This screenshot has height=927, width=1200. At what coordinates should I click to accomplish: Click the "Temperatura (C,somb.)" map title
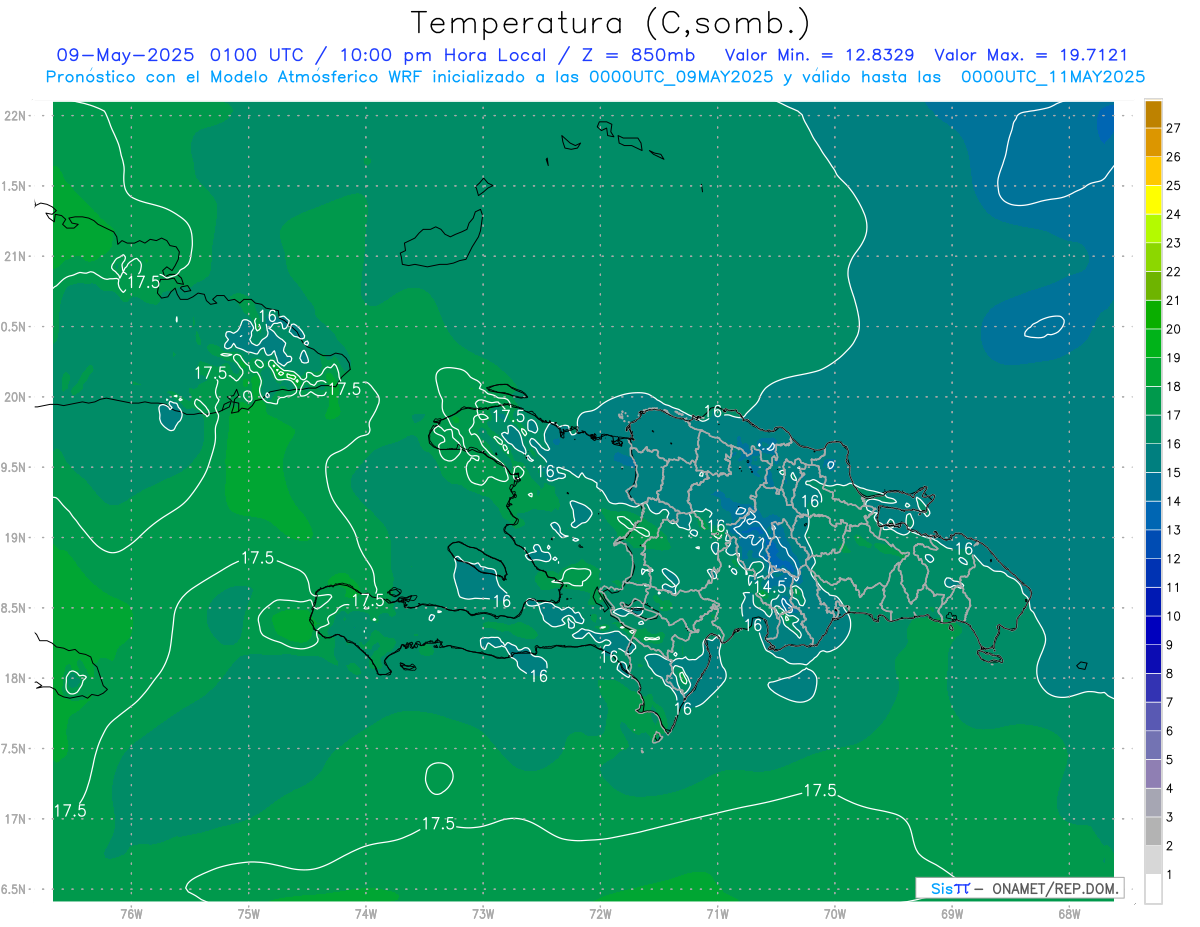tap(611, 22)
